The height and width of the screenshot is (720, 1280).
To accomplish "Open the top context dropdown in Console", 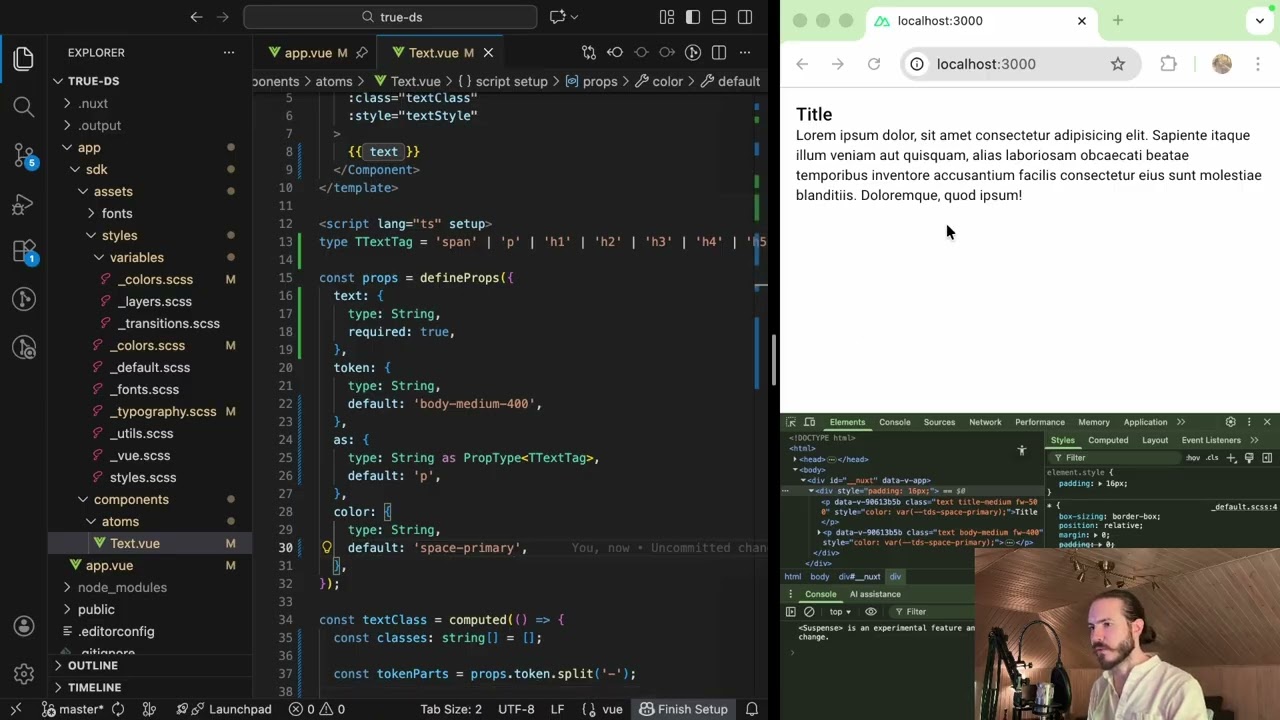I will 840,612.
